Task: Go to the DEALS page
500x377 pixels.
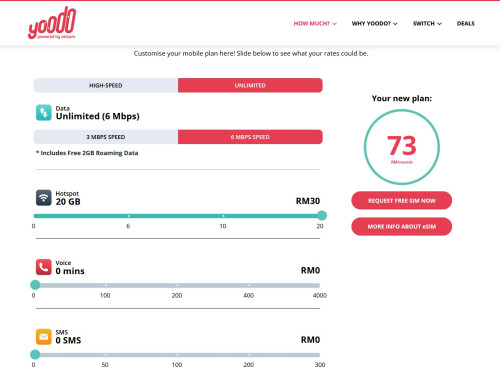Action: point(466,23)
